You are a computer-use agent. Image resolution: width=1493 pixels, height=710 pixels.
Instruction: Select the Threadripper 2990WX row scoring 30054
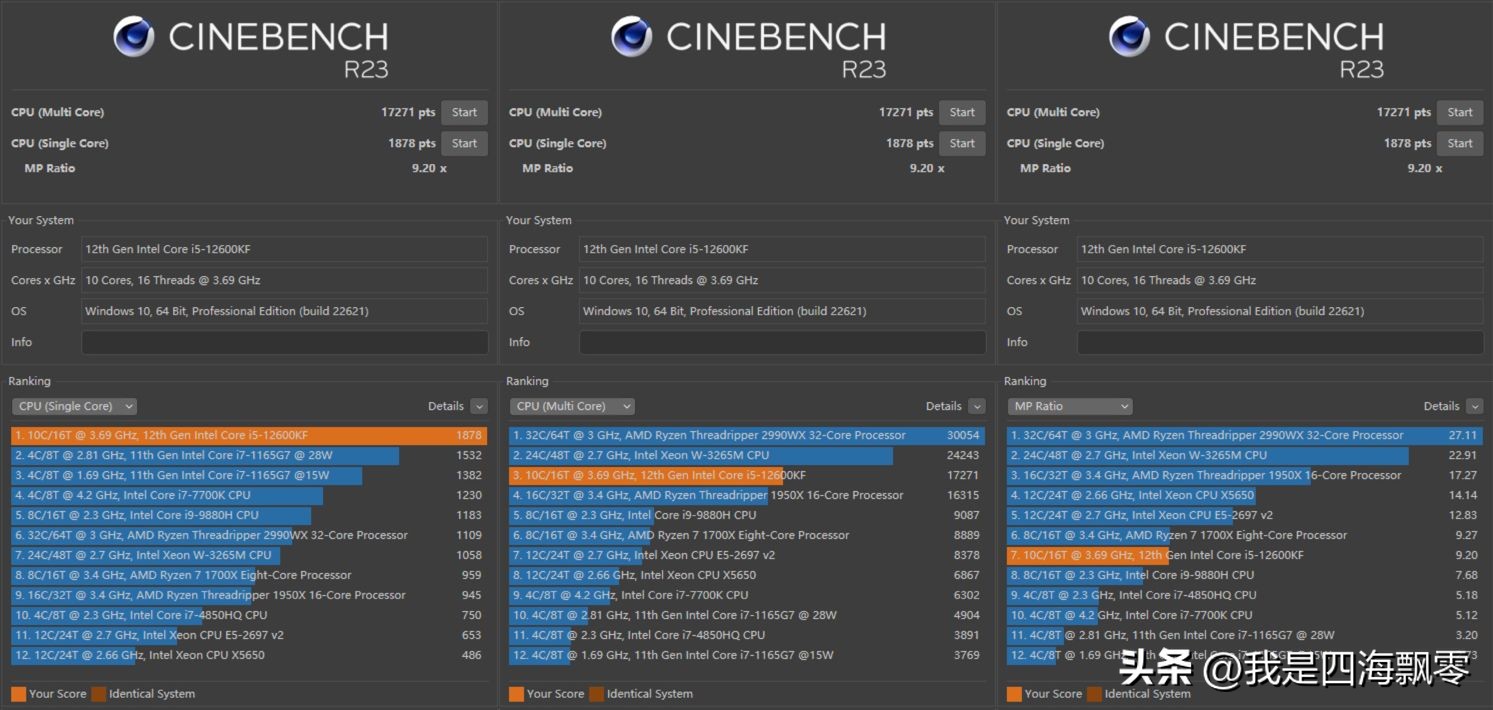(x=745, y=435)
